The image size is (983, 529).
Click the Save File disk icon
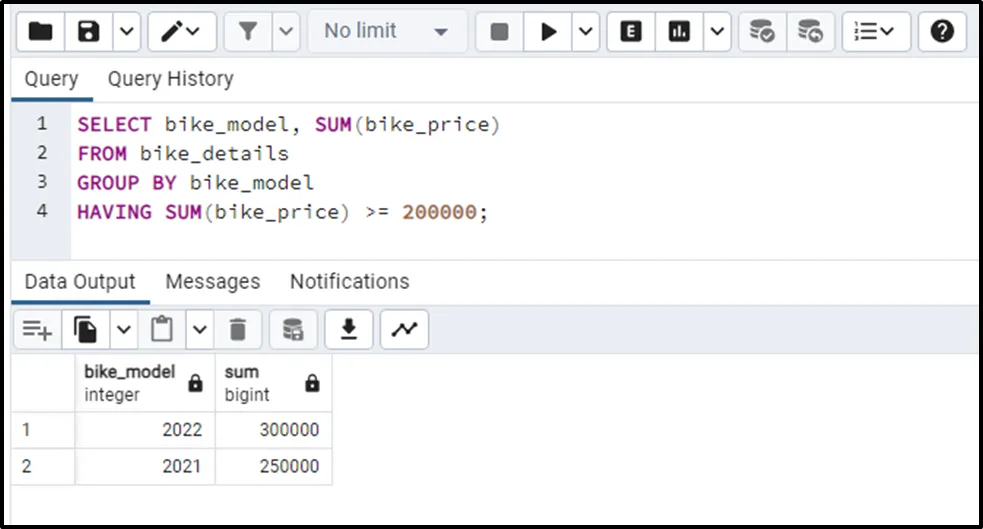pyautogui.click(x=89, y=32)
